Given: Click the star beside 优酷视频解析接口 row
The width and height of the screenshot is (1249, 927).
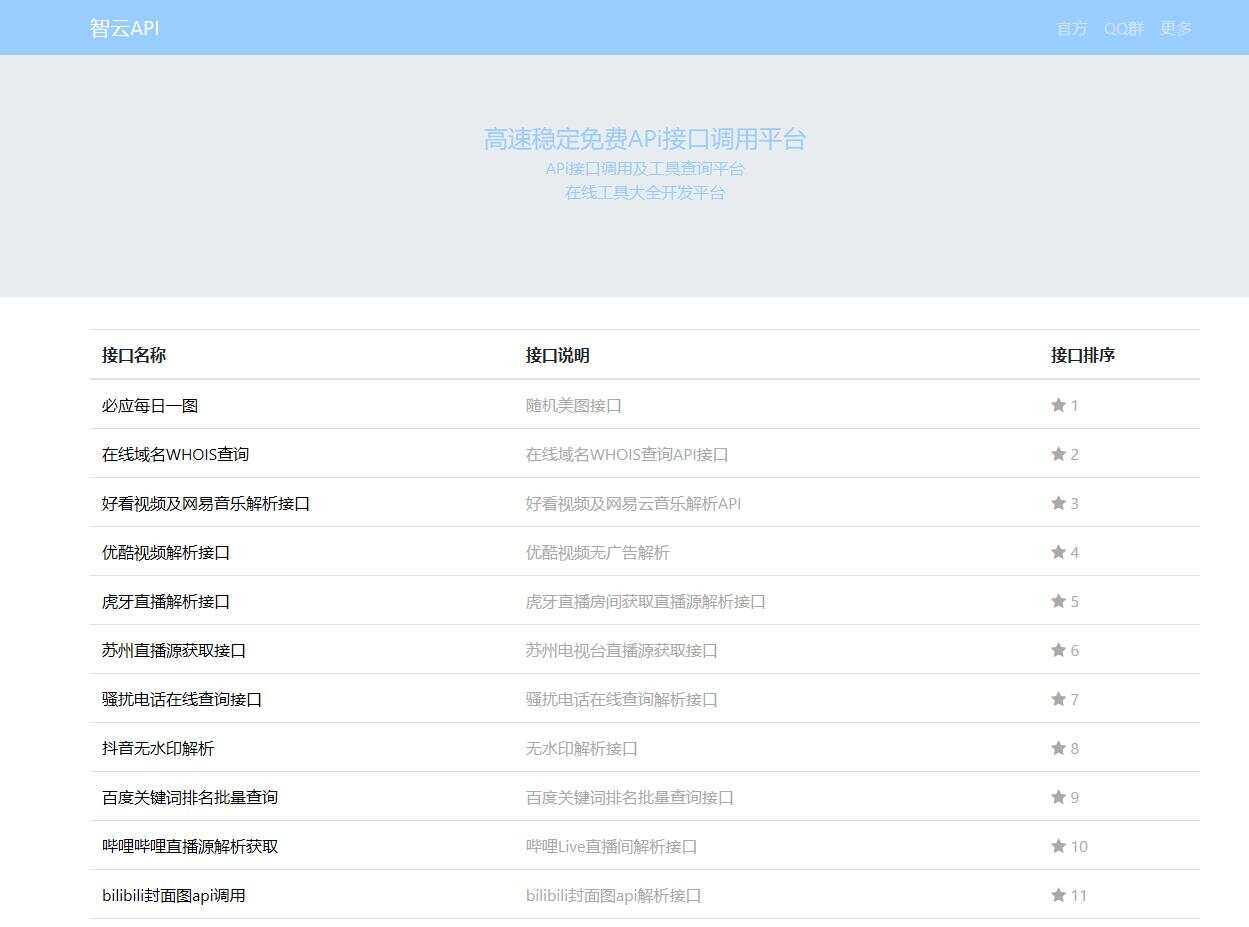Looking at the screenshot, I should point(1057,552).
